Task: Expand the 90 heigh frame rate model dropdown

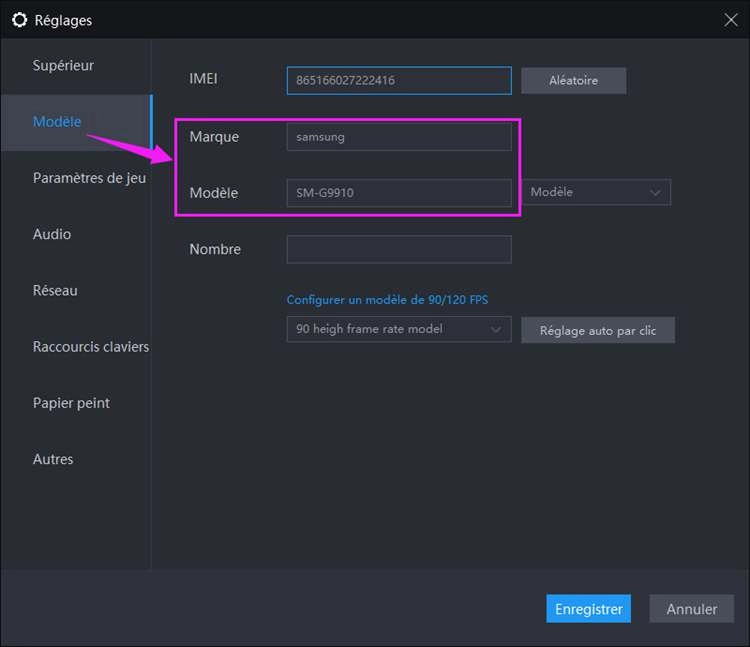Action: point(398,329)
